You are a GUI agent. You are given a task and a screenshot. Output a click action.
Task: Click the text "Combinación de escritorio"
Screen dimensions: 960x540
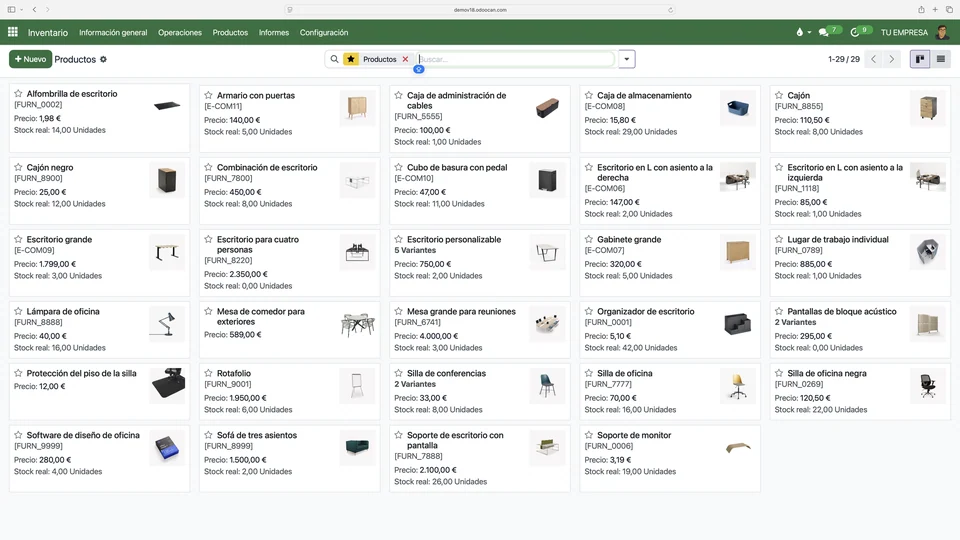267,167
